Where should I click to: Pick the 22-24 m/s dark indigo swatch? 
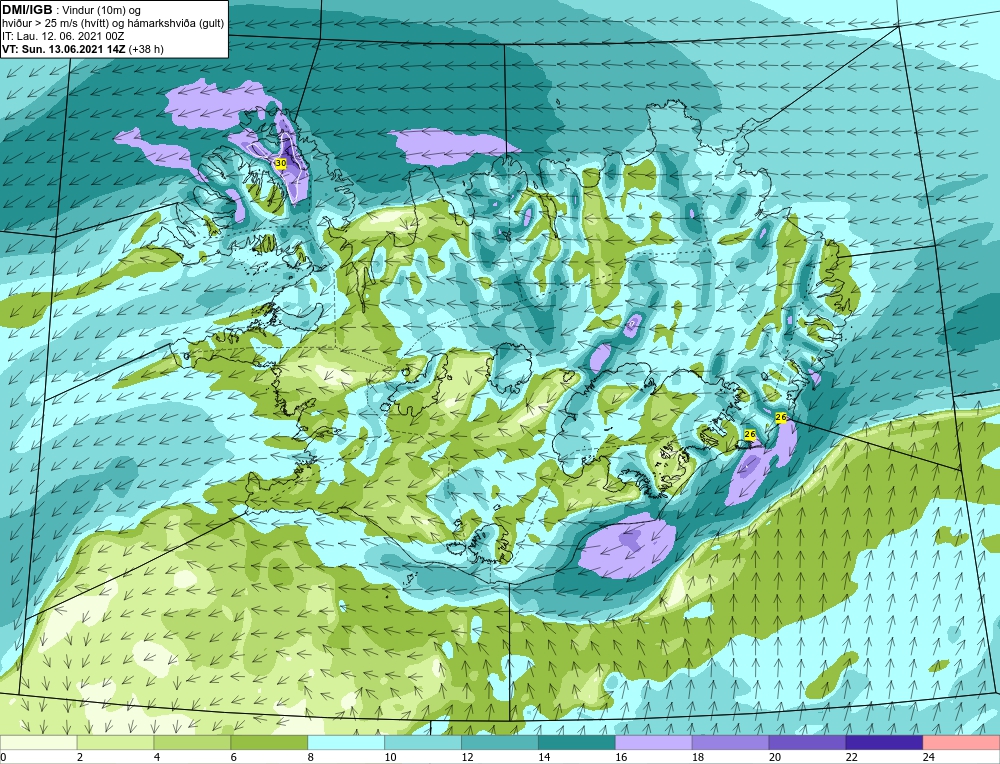(x=885, y=743)
